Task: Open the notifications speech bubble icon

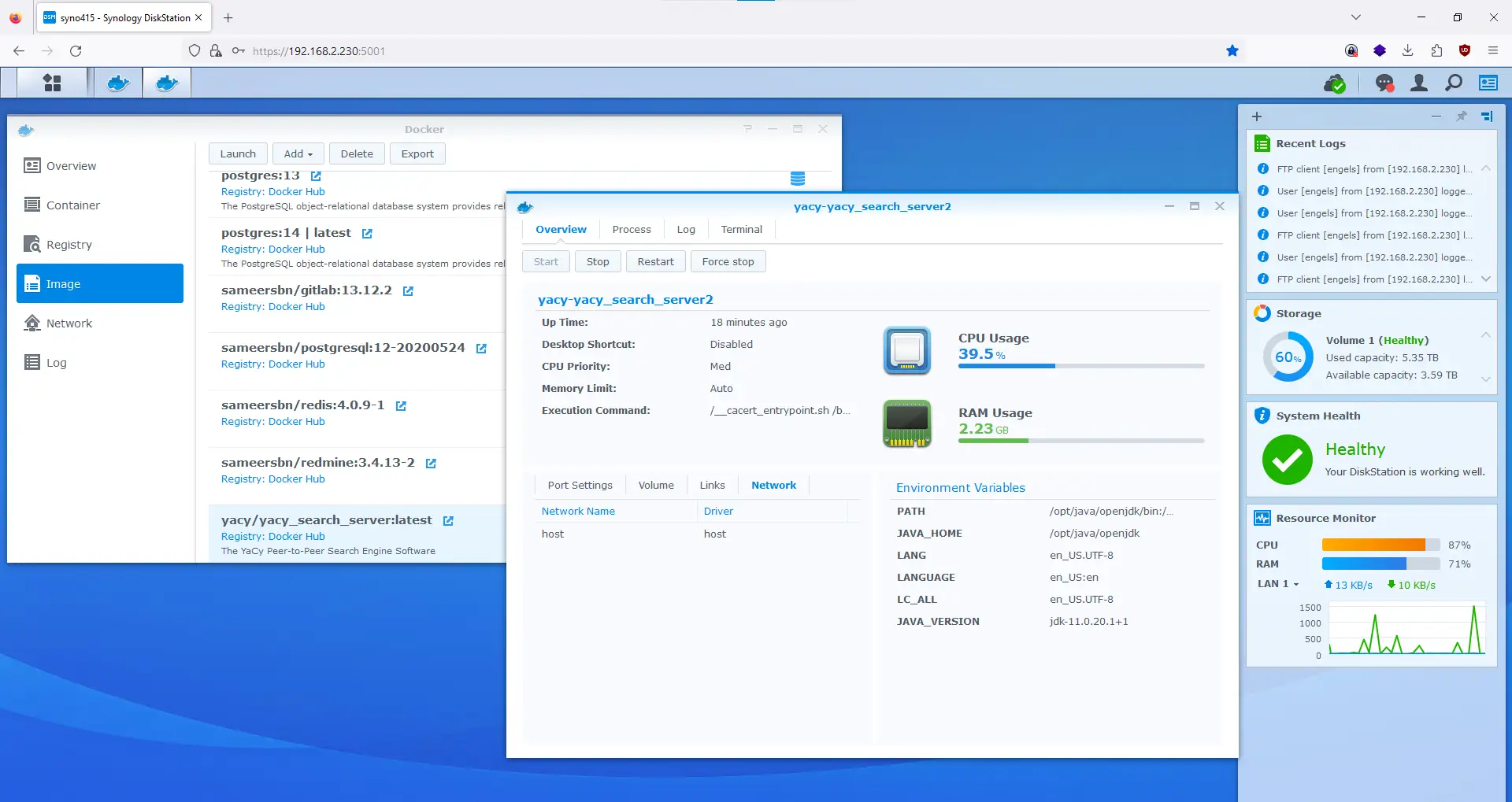Action: 1384,83
